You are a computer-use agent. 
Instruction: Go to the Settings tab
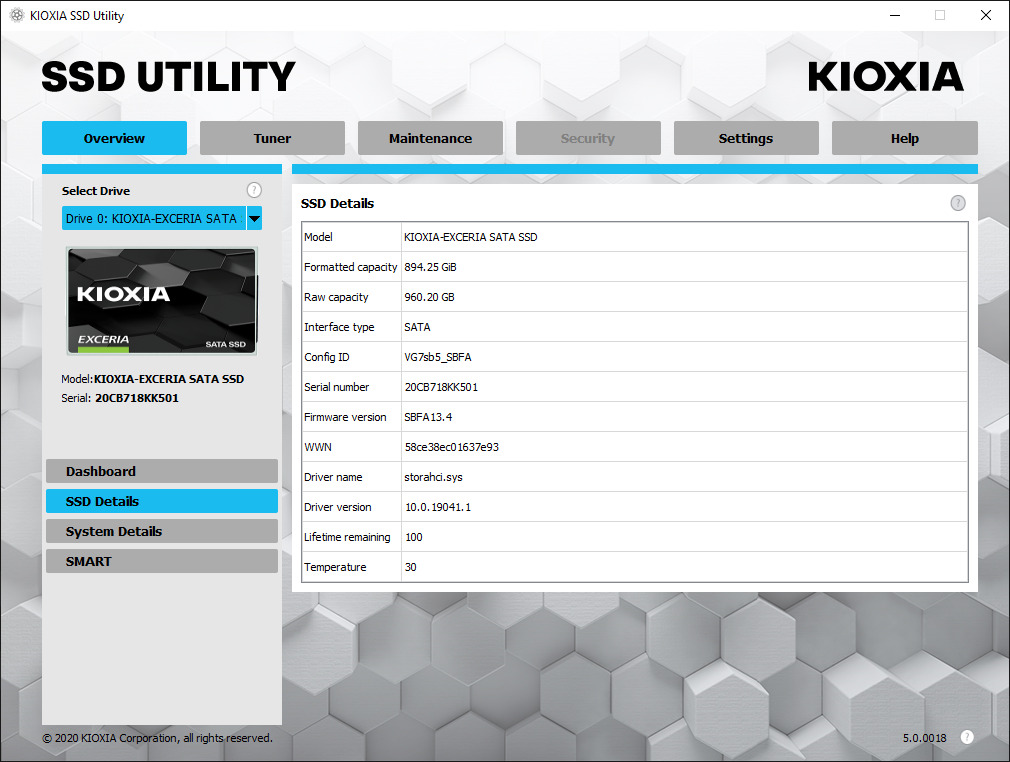(x=745, y=138)
